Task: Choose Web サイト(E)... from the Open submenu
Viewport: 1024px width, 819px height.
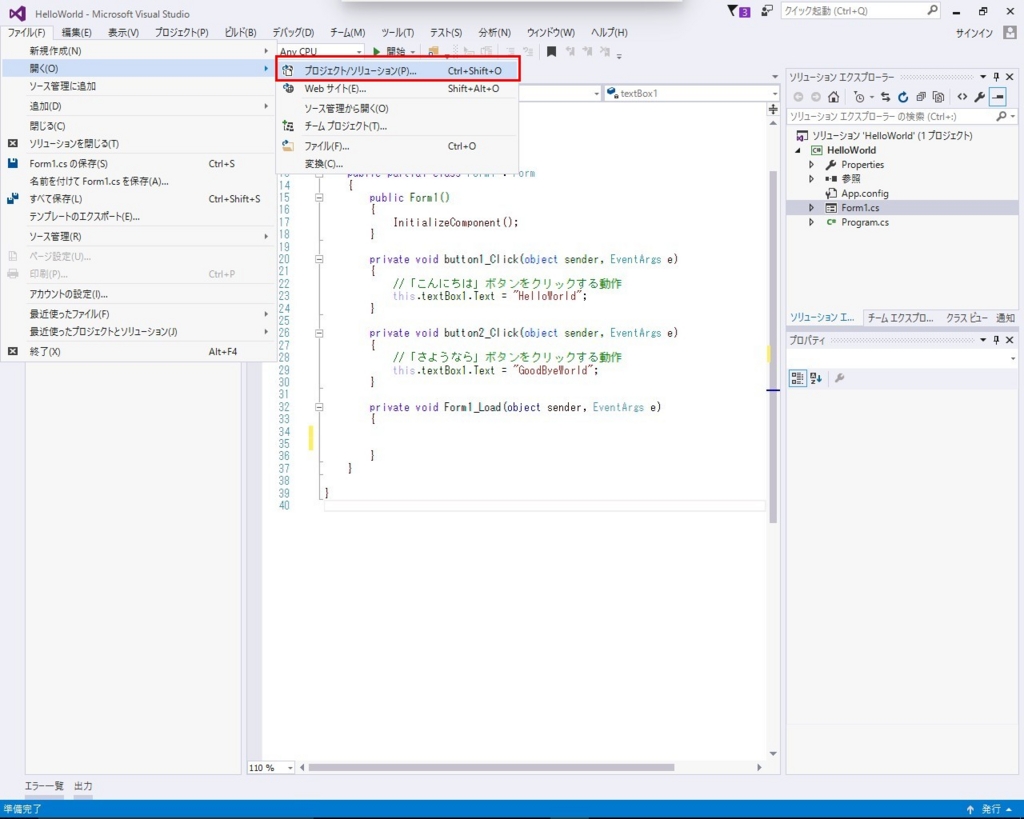Action: click(x=398, y=89)
